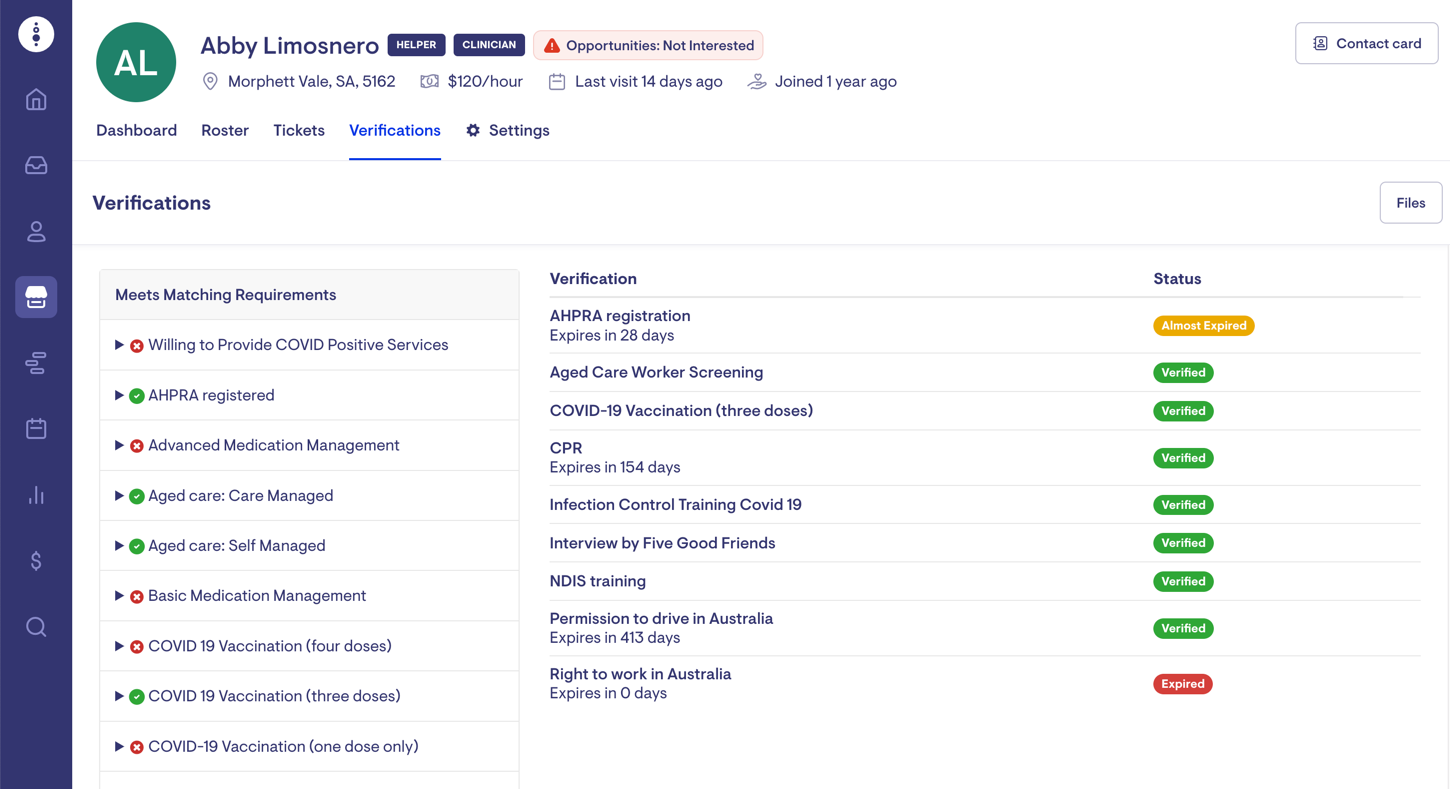Image resolution: width=1450 pixels, height=789 pixels.
Task: Click the Almost Expired status badge
Action: coord(1203,326)
